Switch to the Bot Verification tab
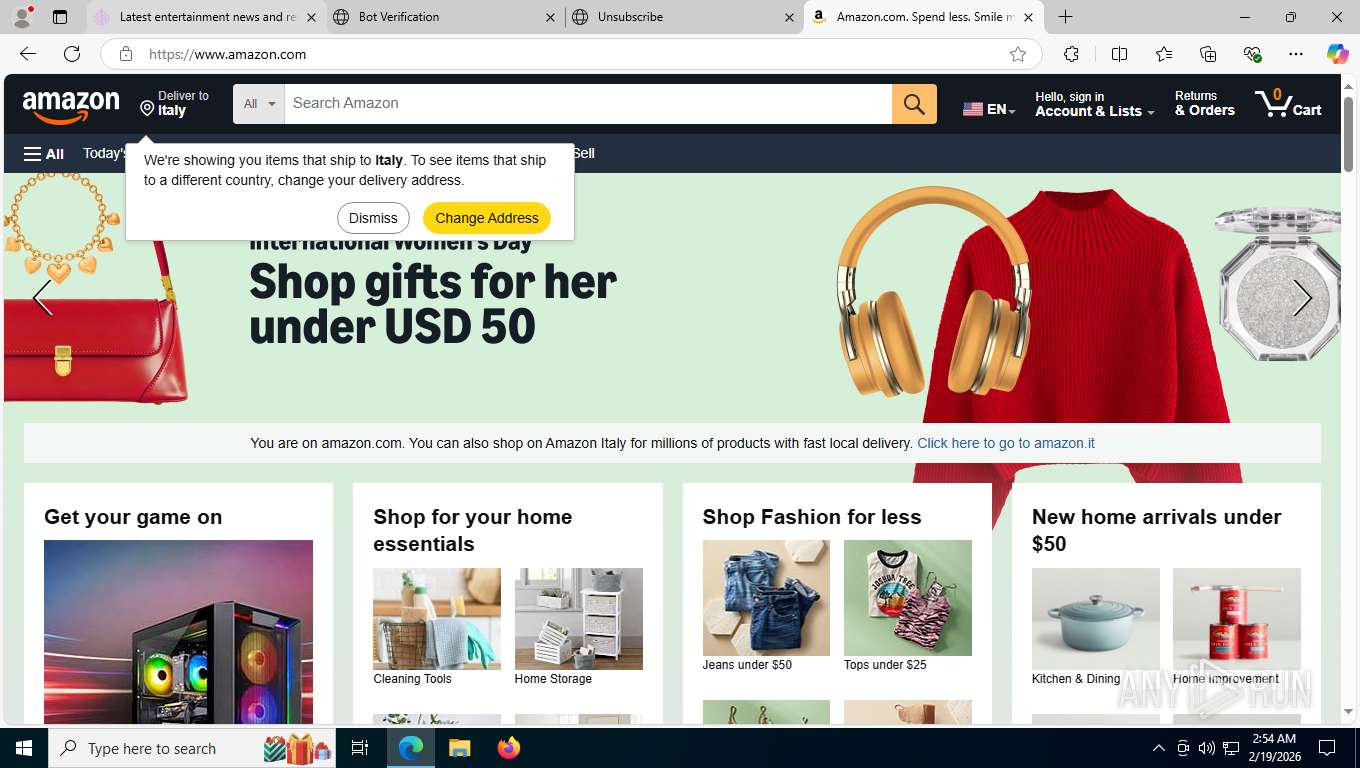The height and width of the screenshot is (768, 1360). tap(443, 17)
